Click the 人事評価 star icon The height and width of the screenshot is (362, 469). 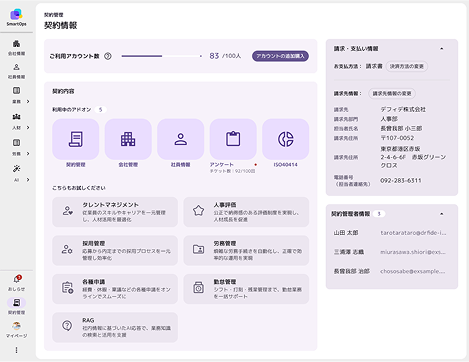click(x=199, y=211)
